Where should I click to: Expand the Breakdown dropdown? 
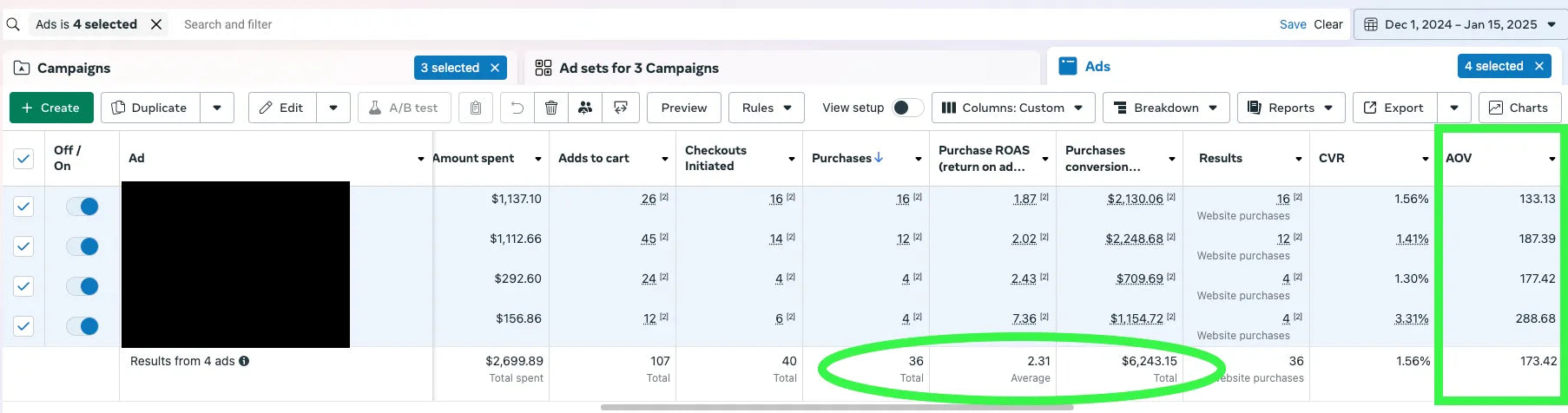(1165, 108)
